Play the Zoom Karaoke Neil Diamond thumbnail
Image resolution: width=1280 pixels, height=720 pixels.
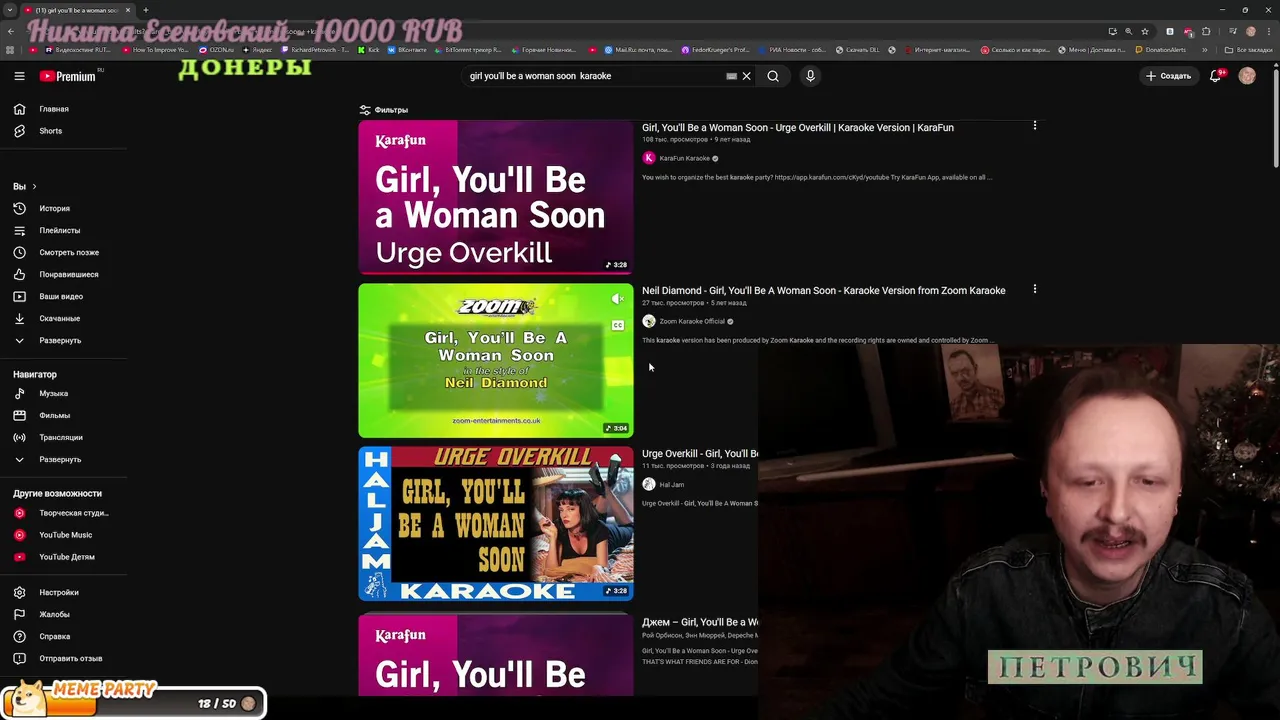496,361
